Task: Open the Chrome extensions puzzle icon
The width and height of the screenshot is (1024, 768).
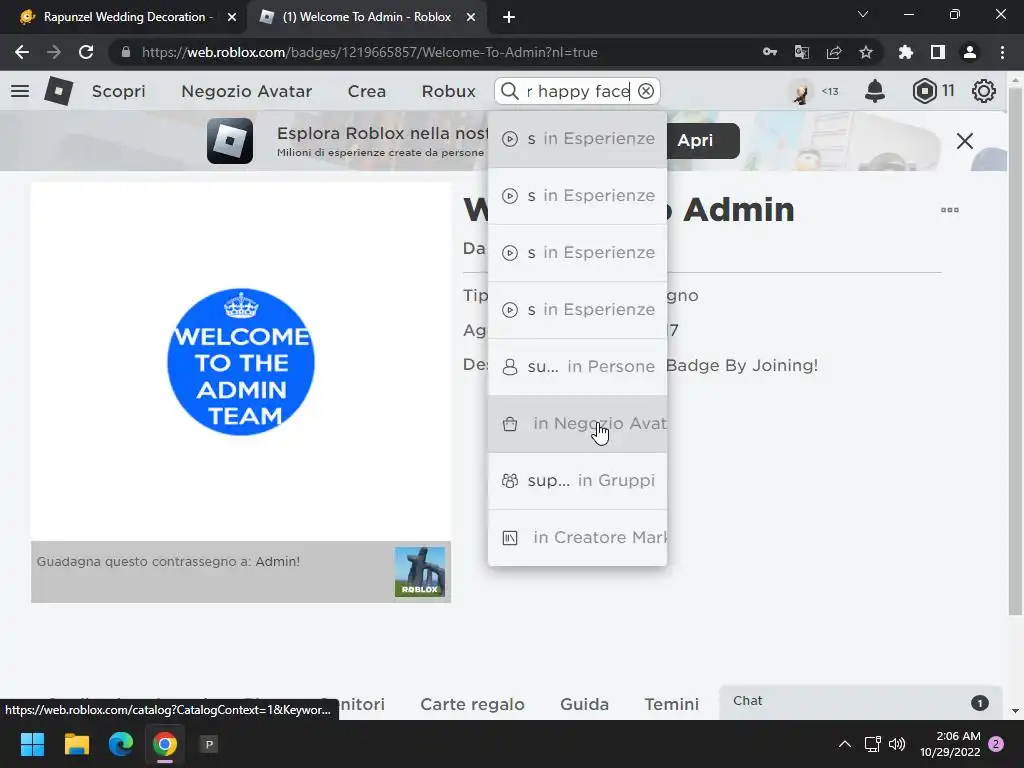Action: point(905,52)
